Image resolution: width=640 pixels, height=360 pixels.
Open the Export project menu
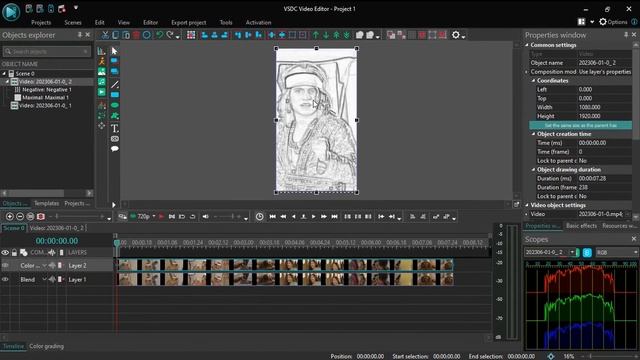[189, 22]
